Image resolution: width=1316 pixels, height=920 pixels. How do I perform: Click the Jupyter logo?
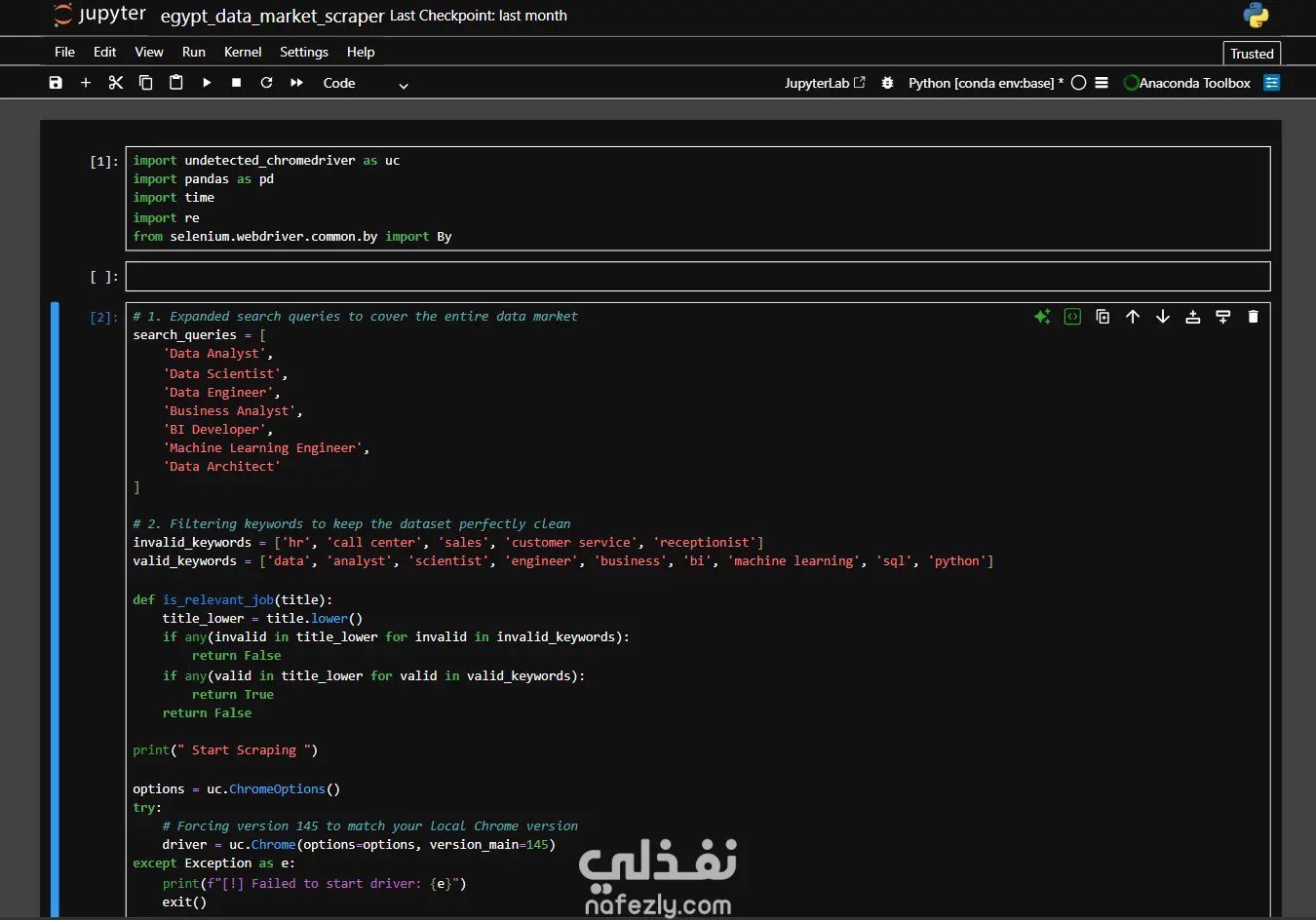tap(99, 15)
